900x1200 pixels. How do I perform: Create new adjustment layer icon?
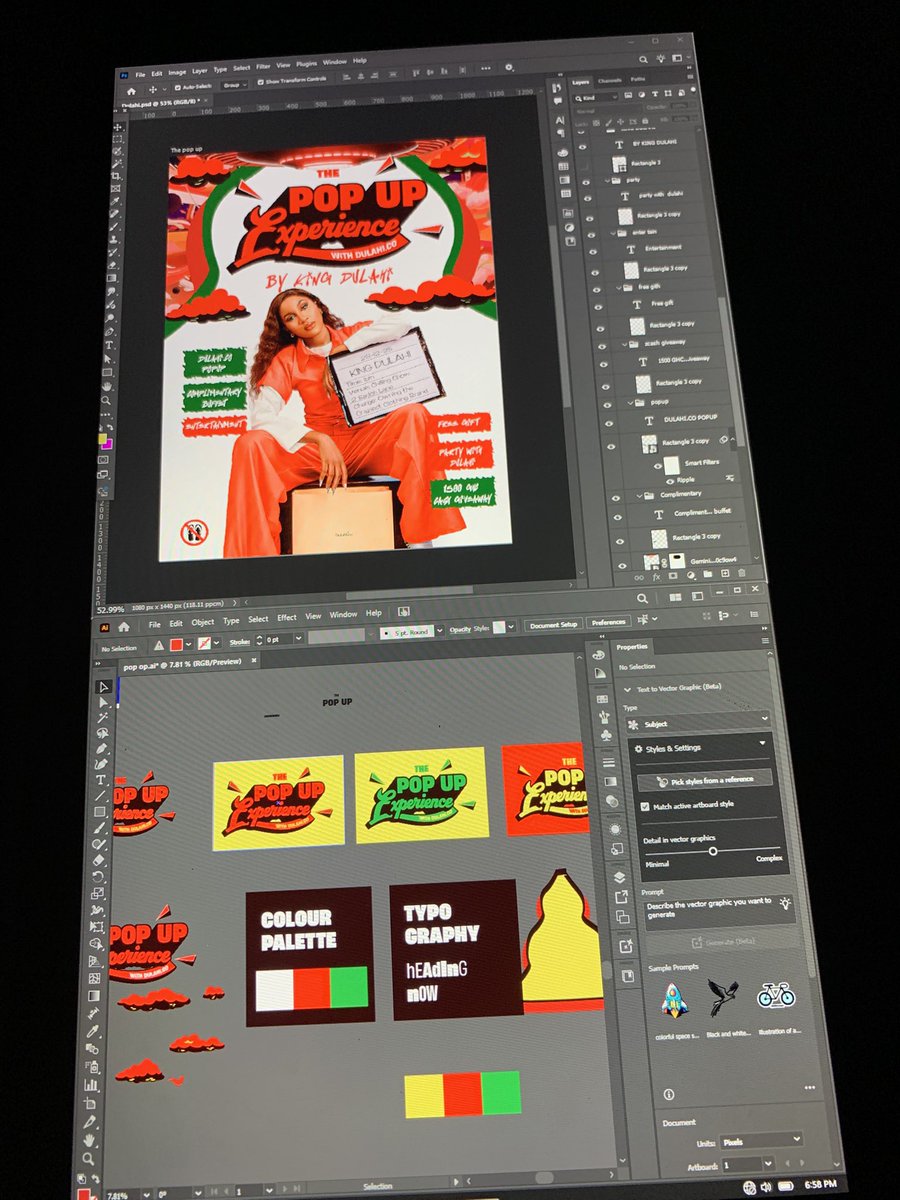coord(692,577)
